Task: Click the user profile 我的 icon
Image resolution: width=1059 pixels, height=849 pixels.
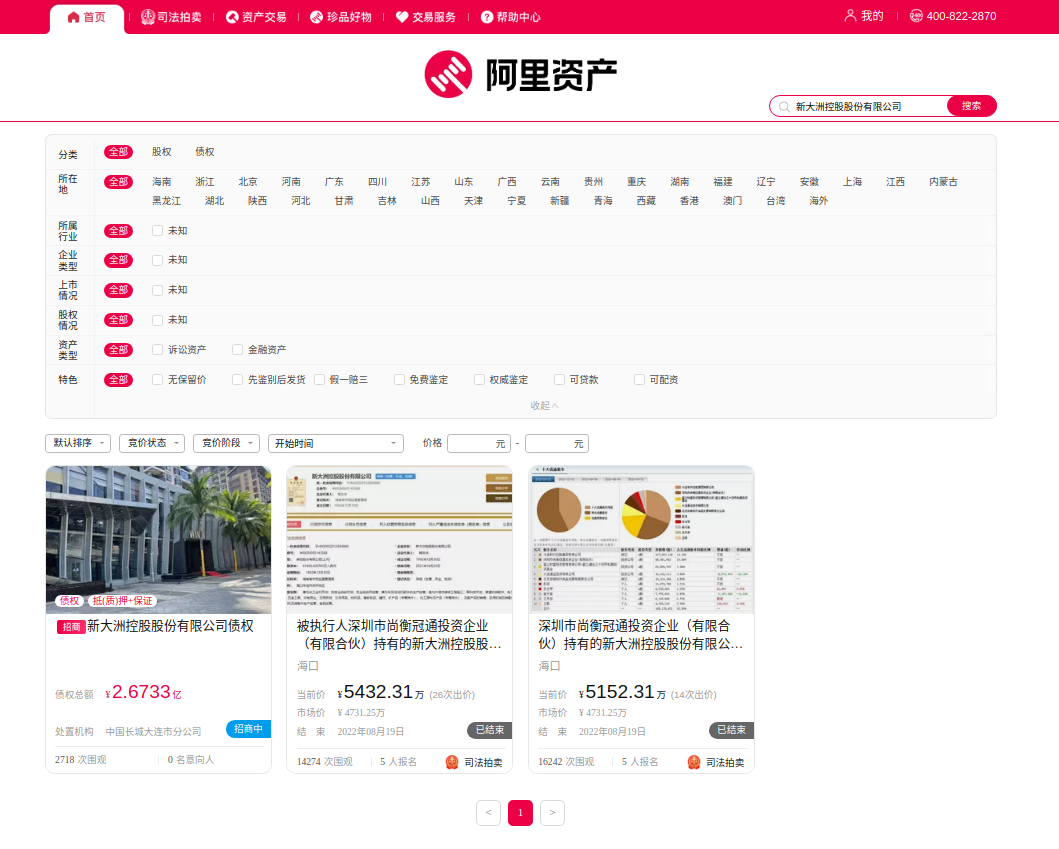Action: point(850,16)
